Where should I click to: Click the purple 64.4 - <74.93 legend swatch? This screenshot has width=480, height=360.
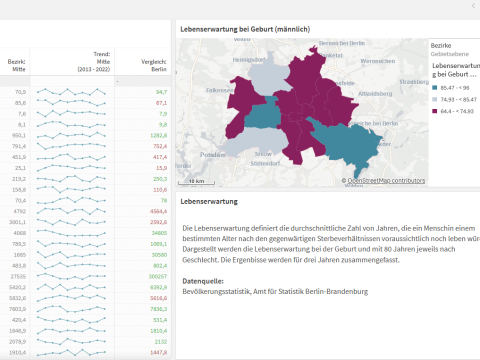434,111
